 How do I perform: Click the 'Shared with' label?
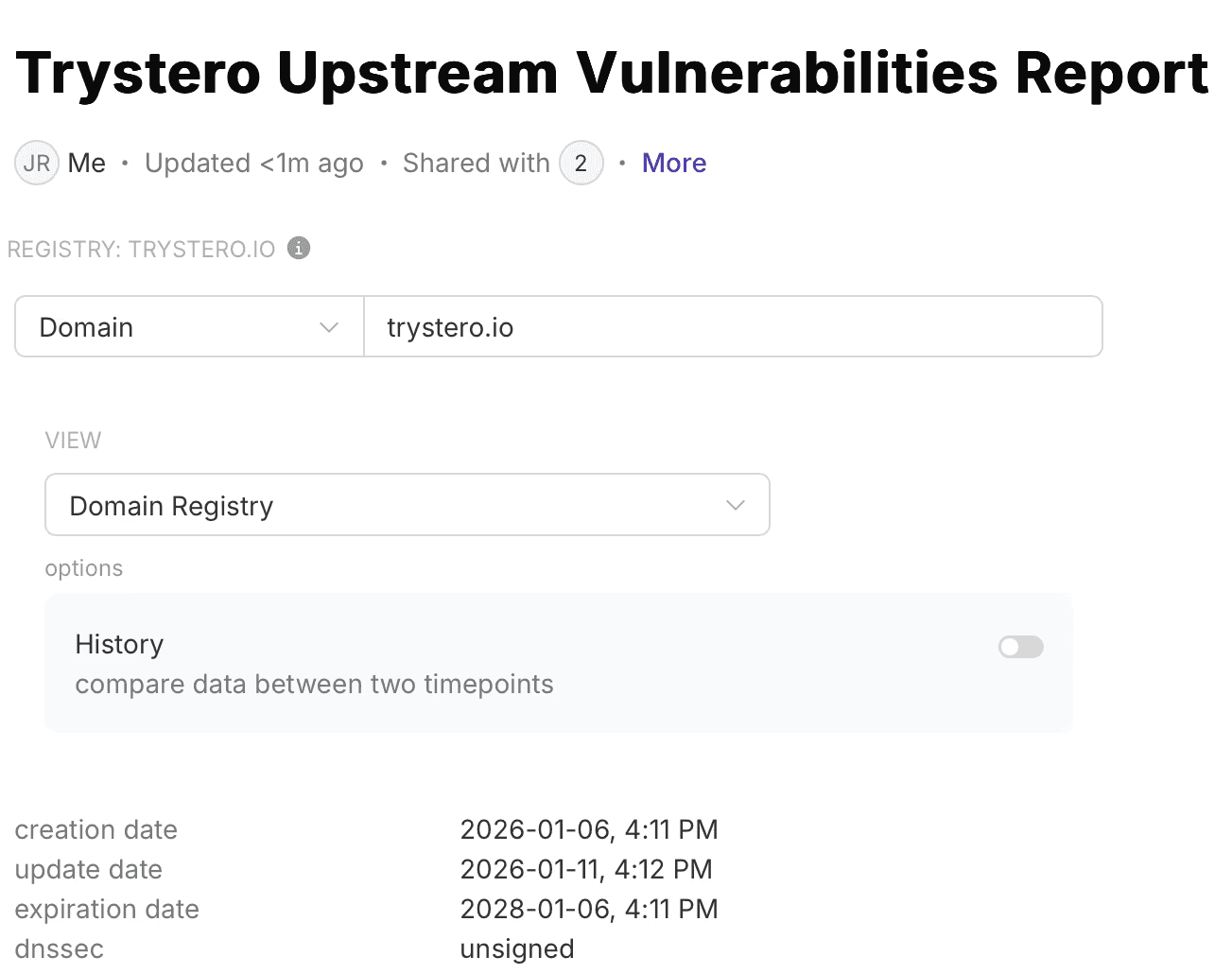point(477,164)
